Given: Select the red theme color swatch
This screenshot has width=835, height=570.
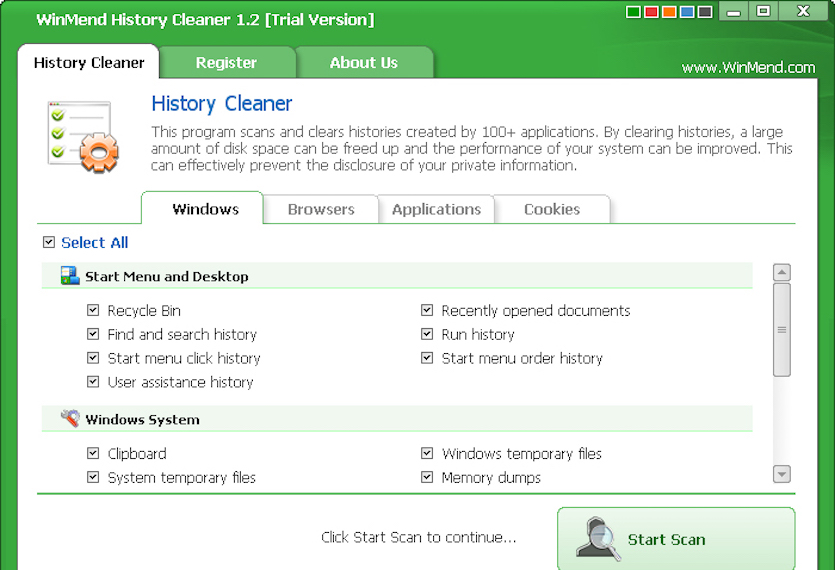Looking at the screenshot, I should point(651,12).
